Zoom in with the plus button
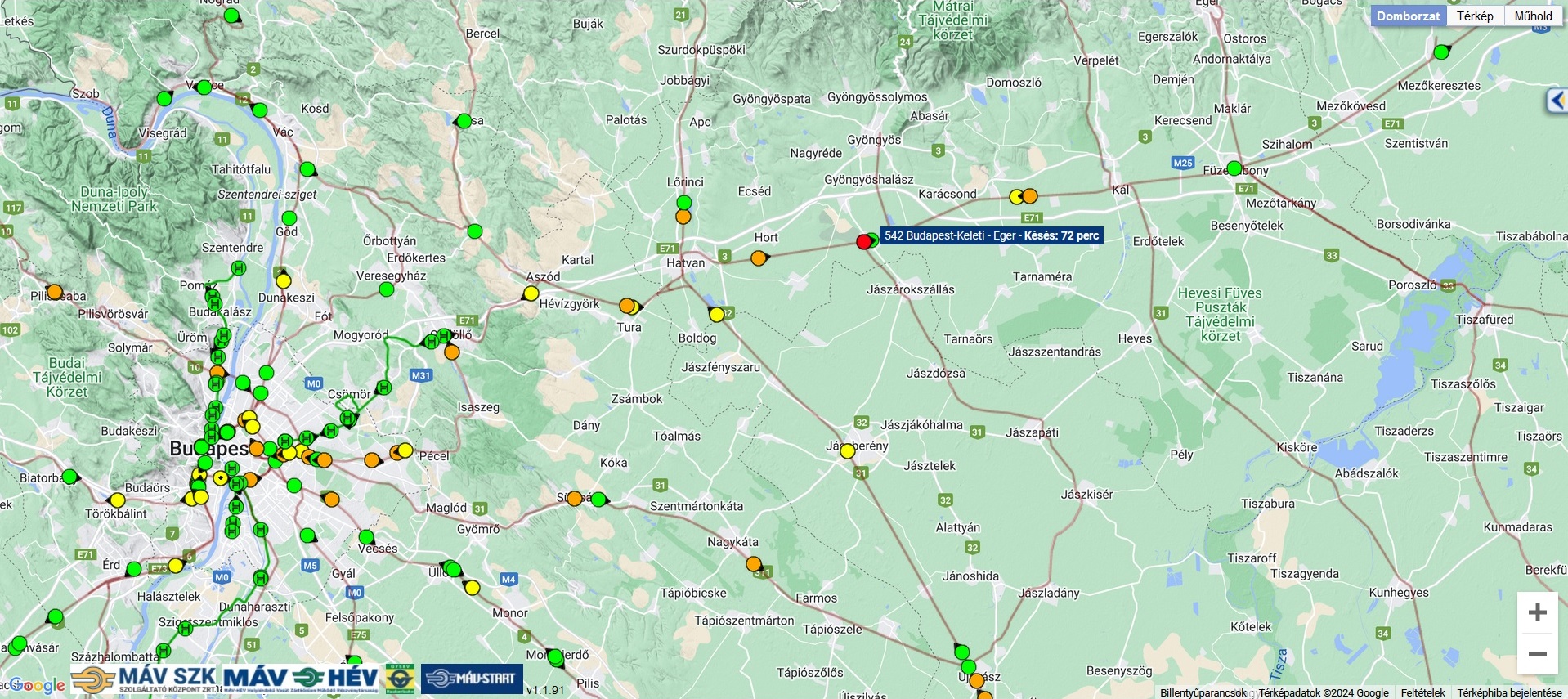The width and height of the screenshot is (1568, 699). pos(1538,612)
